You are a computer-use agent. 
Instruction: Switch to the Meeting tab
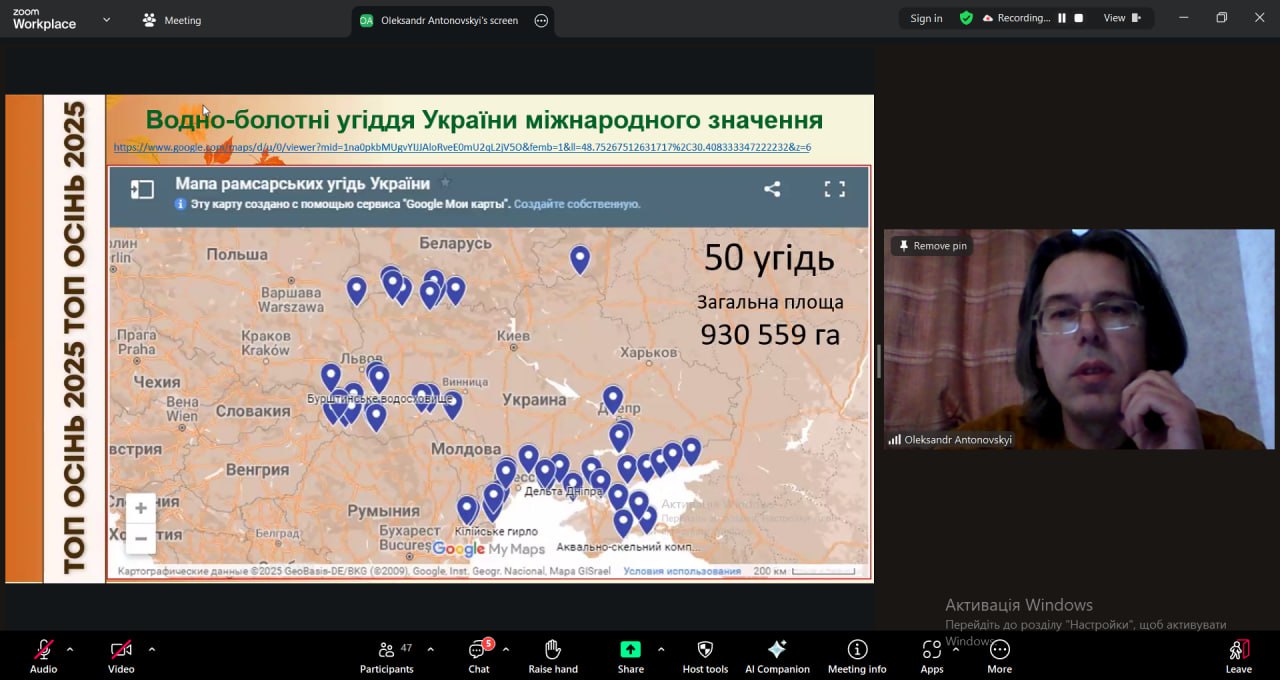[x=172, y=20]
